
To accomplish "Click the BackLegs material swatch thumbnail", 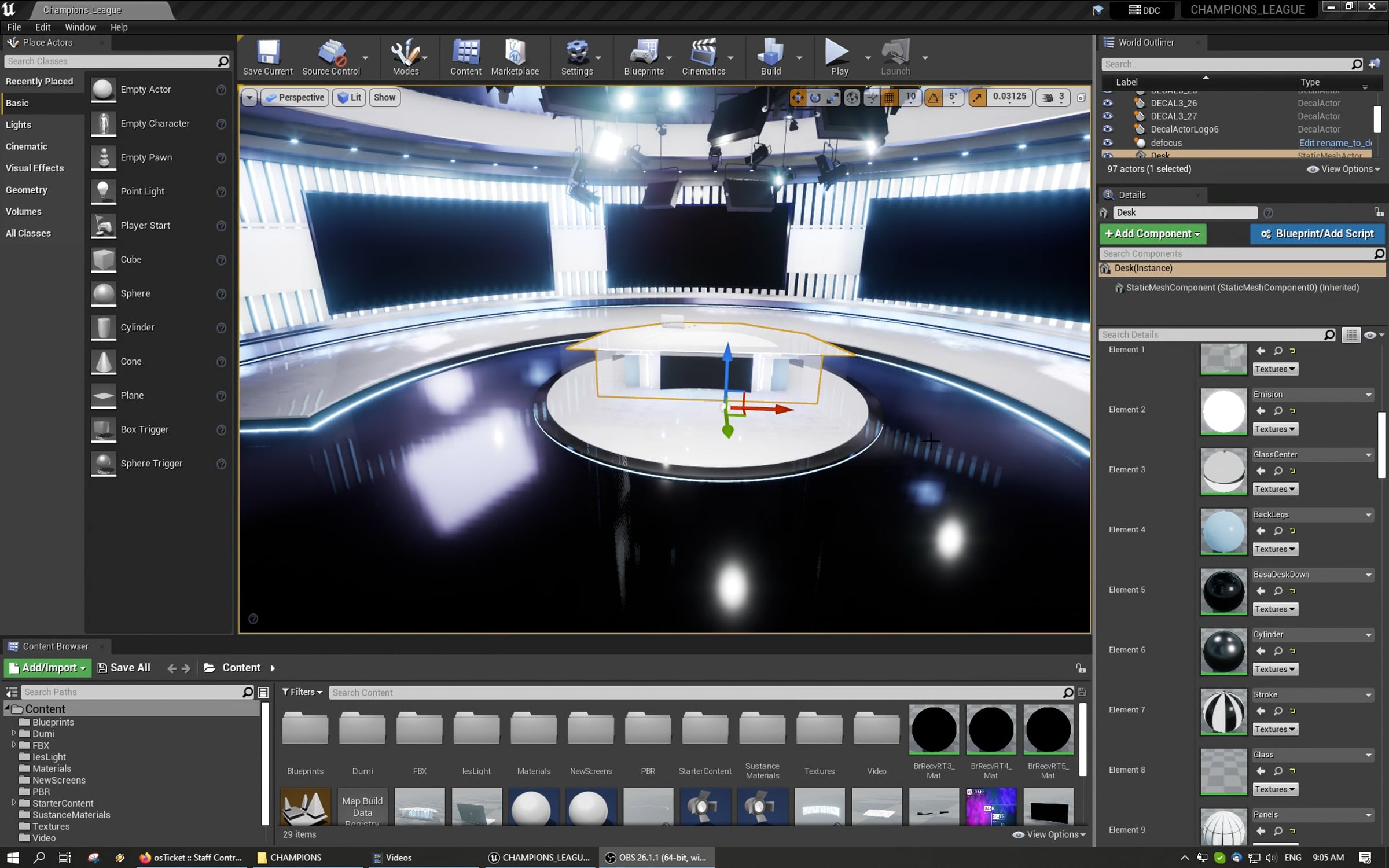I will click(x=1223, y=531).
